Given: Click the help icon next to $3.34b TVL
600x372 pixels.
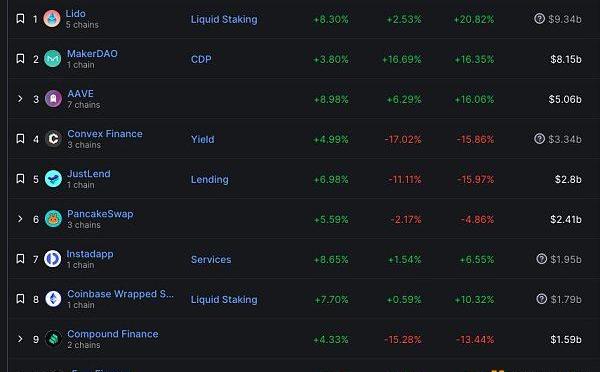Looking at the screenshot, I should click(x=539, y=139).
